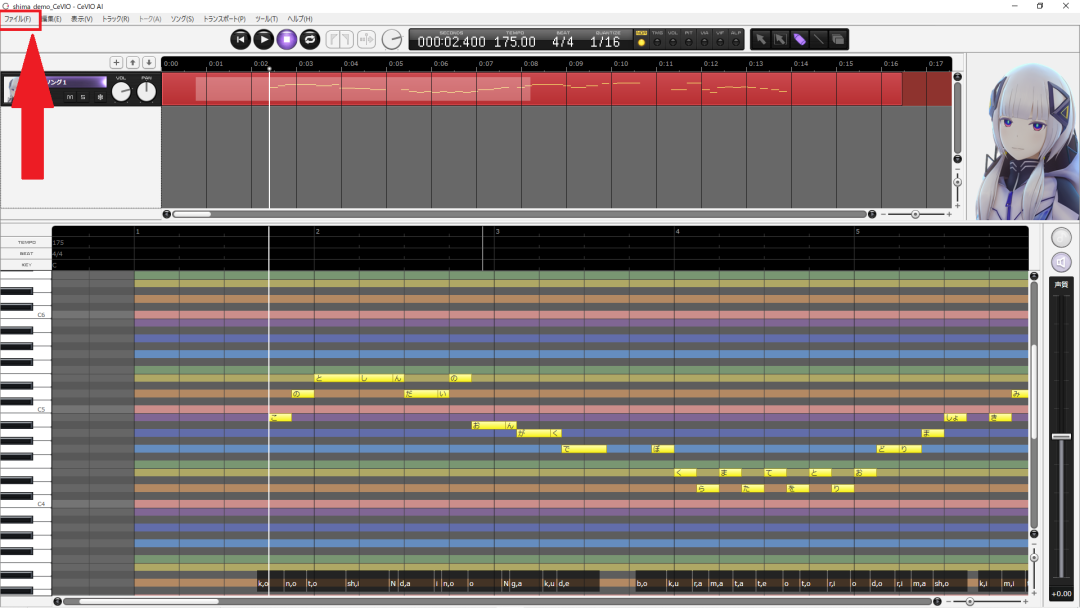
Task: Click the metronome dial icon
Action: click(392, 40)
